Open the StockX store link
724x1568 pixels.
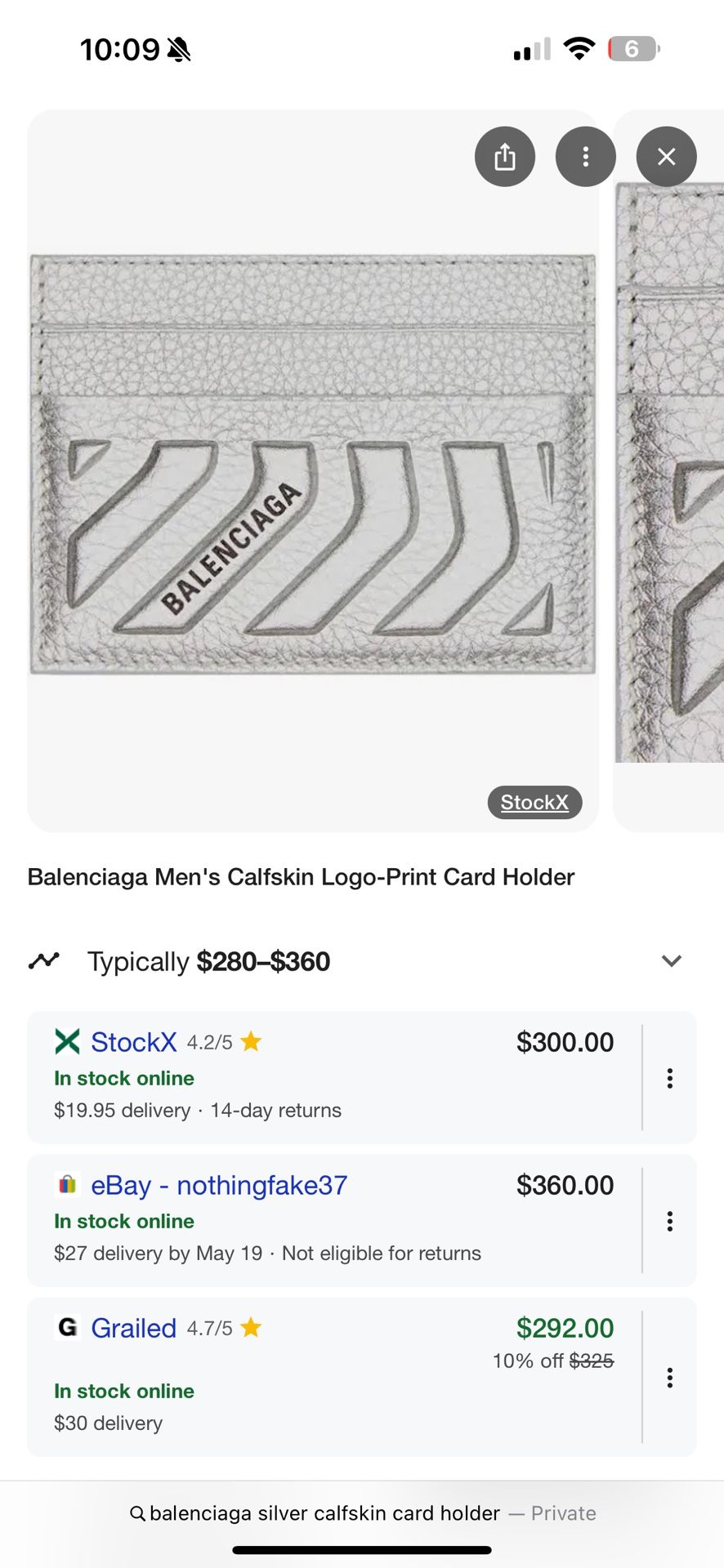click(133, 1042)
